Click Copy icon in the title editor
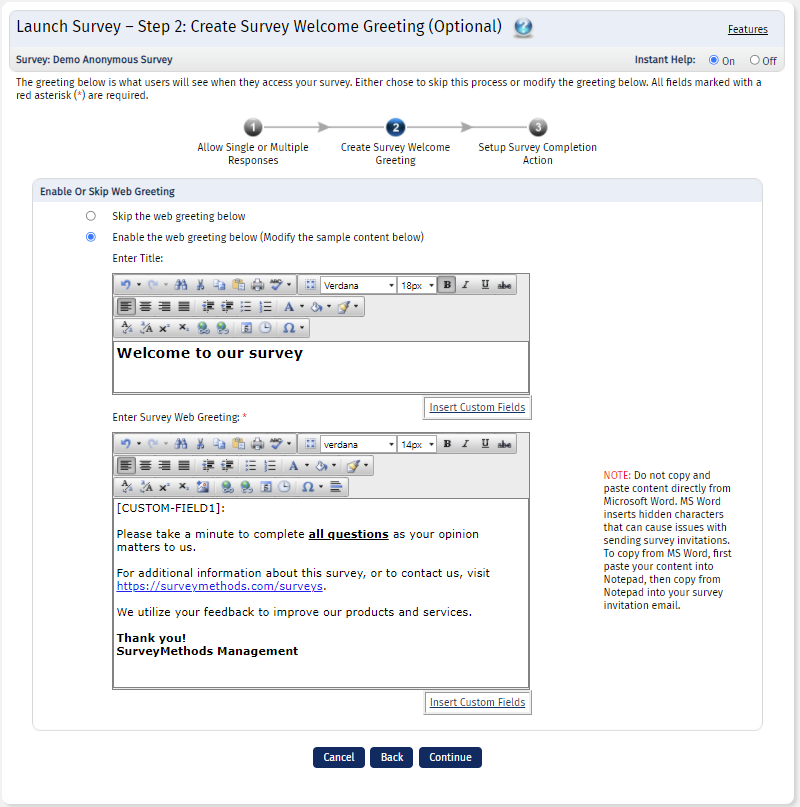Image resolution: width=800 pixels, height=807 pixels. pos(219,285)
